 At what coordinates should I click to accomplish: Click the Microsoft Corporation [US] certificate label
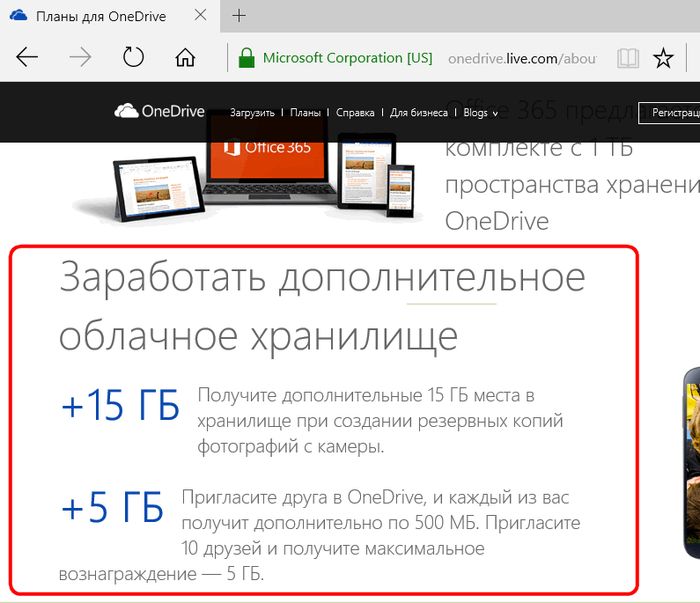pyautogui.click(x=347, y=58)
